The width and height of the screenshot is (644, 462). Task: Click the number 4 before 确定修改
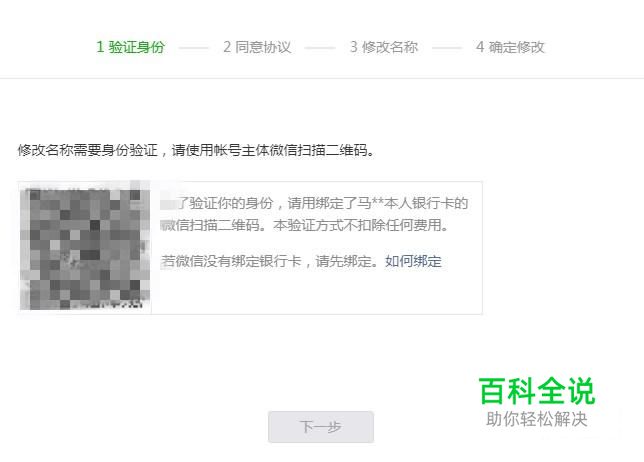(480, 47)
